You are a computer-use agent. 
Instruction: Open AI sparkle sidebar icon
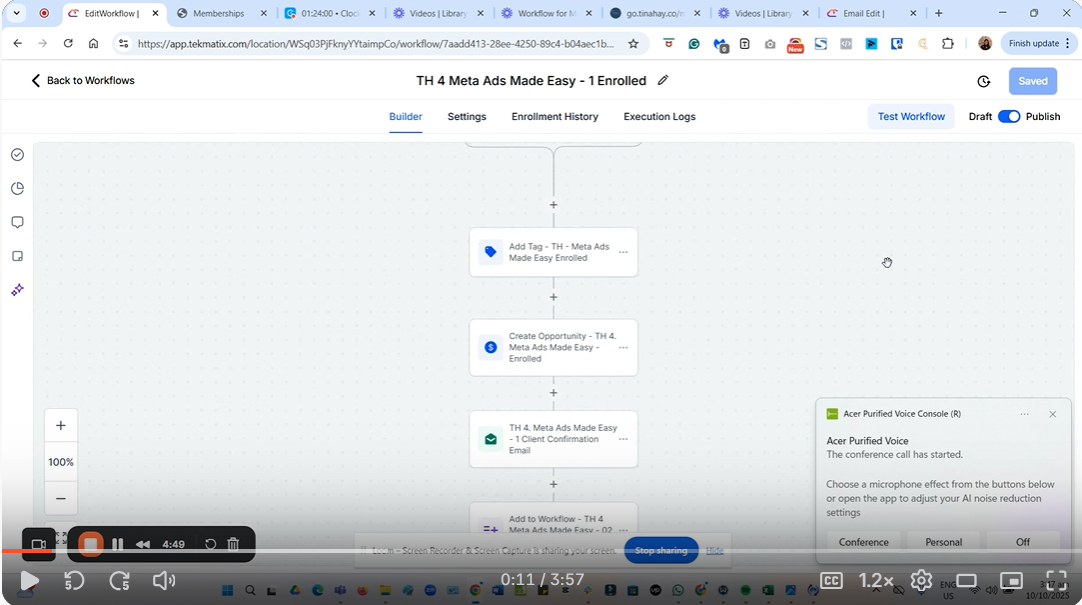[x=18, y=290]
